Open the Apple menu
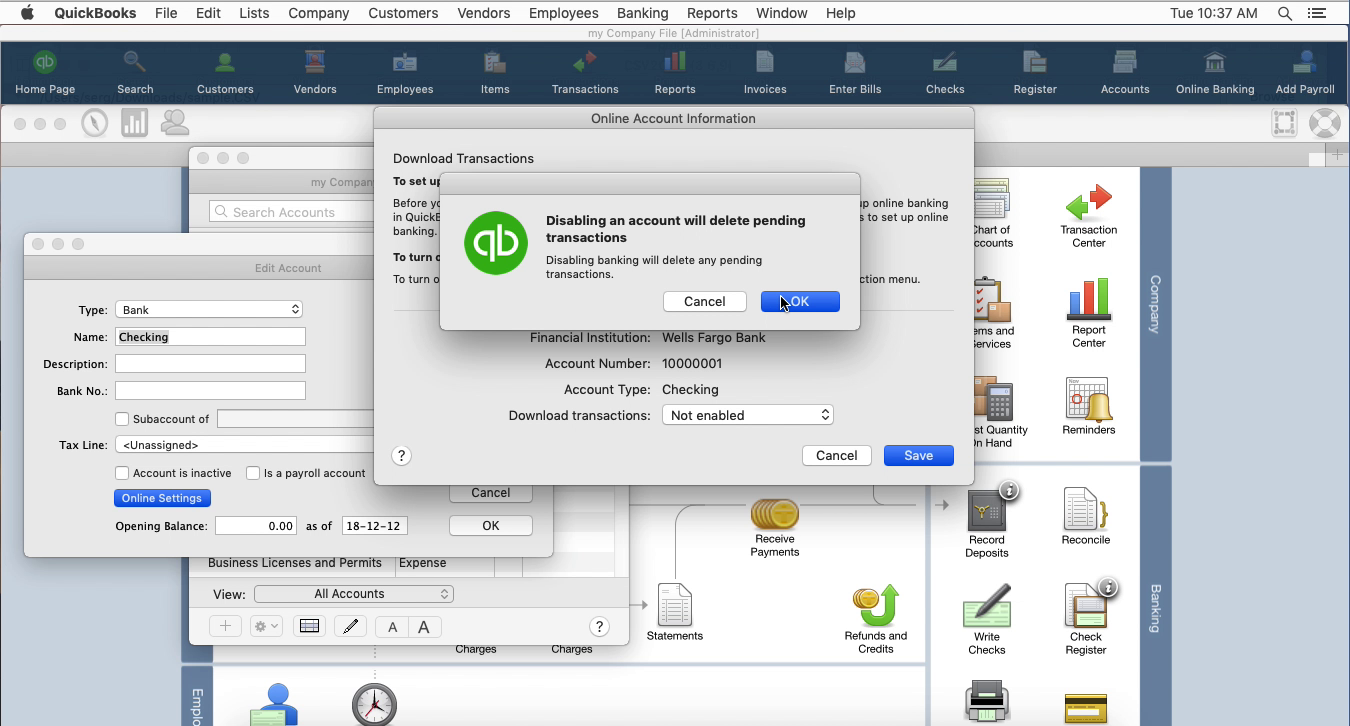This screenshot has width=1350, height=726. (x=27, y=13)
